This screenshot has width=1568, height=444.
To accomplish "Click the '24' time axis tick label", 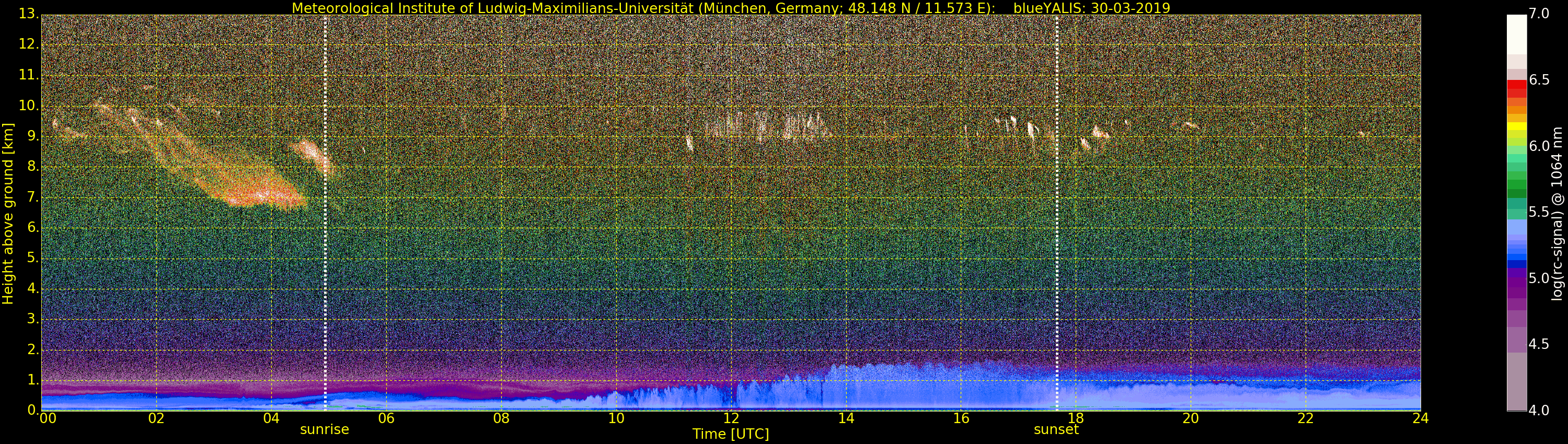I will tap(1421, 418).
